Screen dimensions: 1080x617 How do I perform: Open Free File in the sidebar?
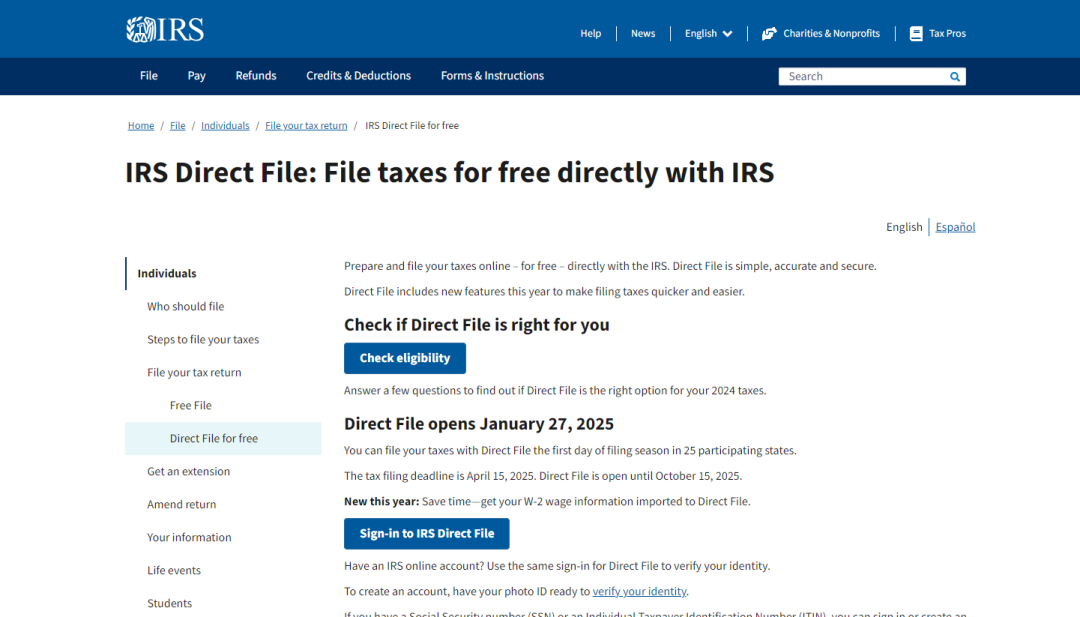click(x=191, y=406)
